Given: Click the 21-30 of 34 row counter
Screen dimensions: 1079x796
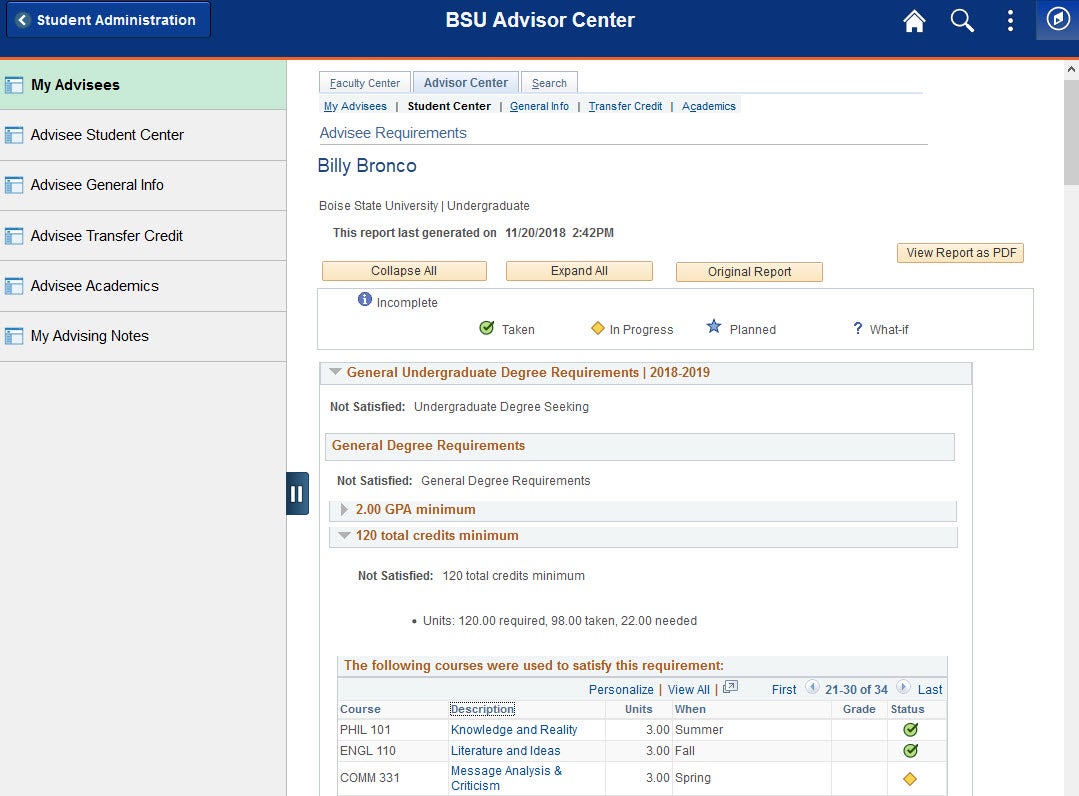Looking at the screenshot, I should (856, 689).
